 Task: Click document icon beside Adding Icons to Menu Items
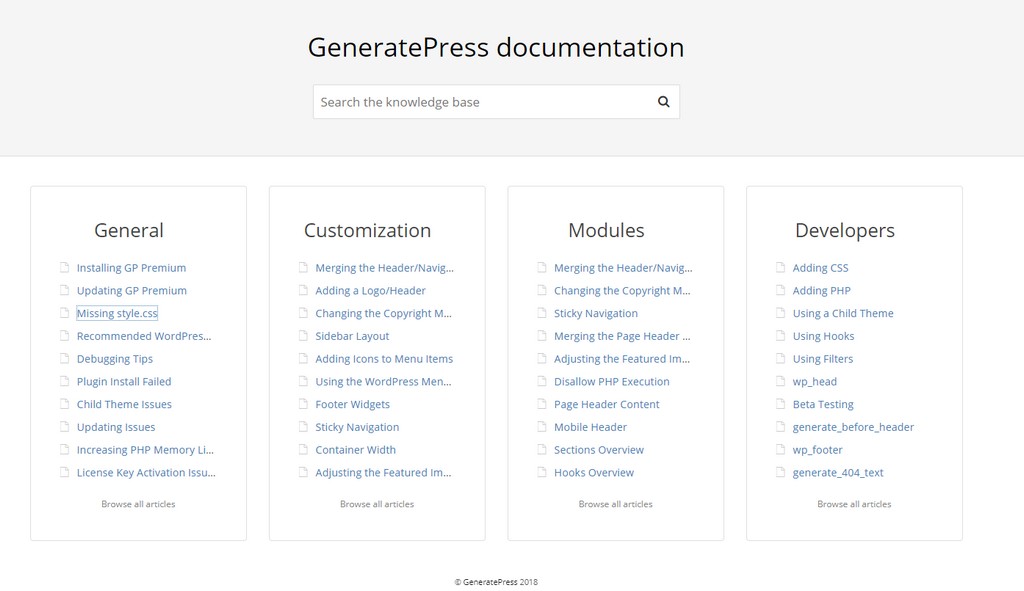[303, 359]
